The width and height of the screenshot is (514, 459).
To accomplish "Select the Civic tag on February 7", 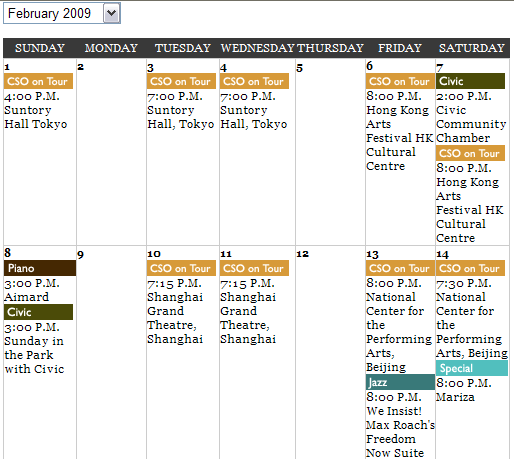I will tap(470, 81).
